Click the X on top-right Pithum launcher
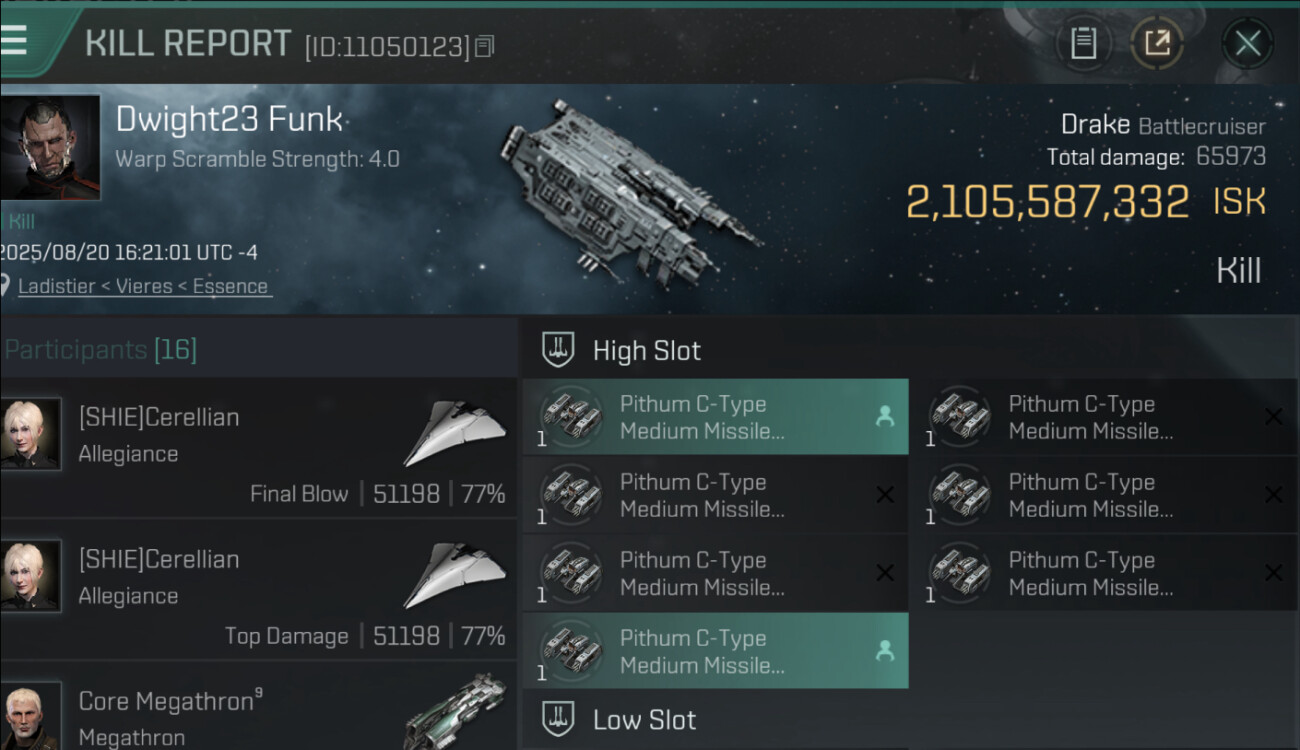Image resolution: width=1300 pixels, height=750 pixels. [x=1273, y=417]
